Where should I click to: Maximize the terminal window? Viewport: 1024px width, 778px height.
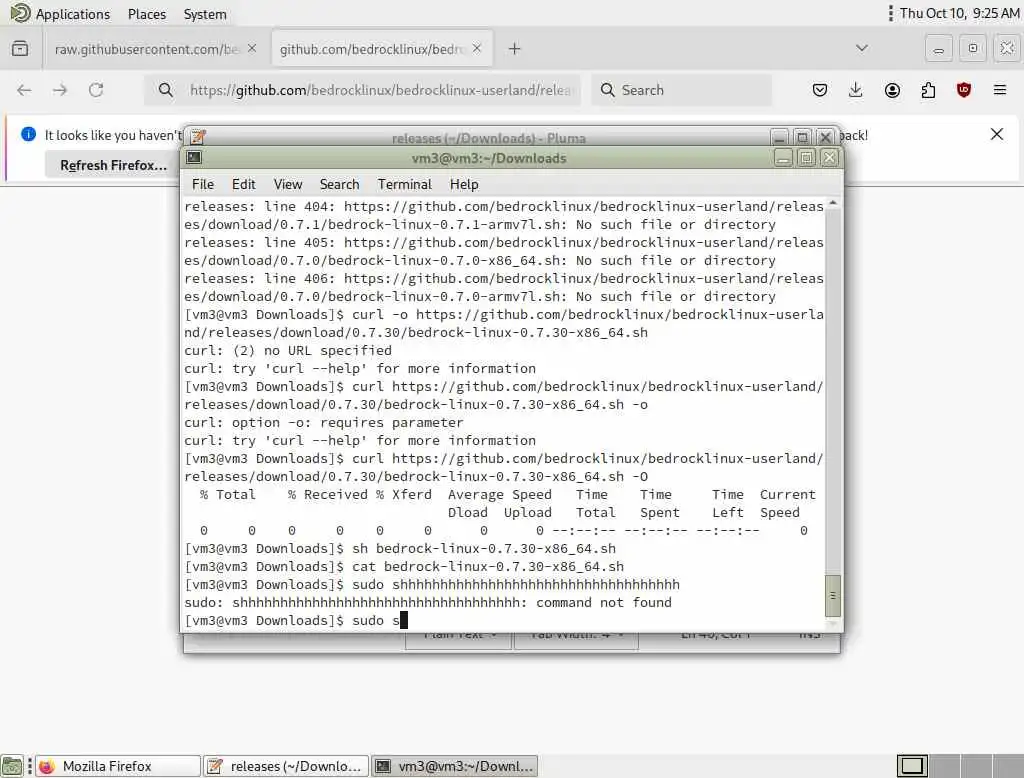(807, 157)
